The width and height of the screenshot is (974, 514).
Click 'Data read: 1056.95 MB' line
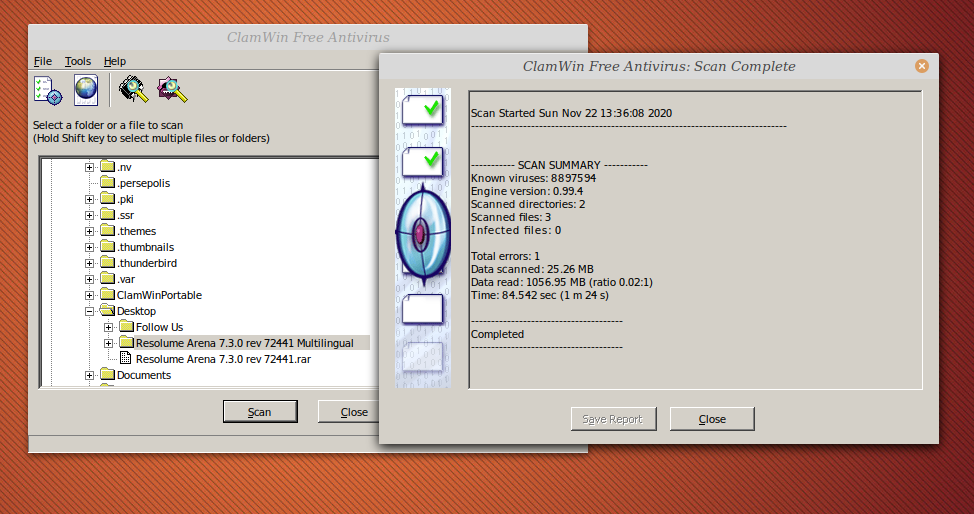coord(562,282)
